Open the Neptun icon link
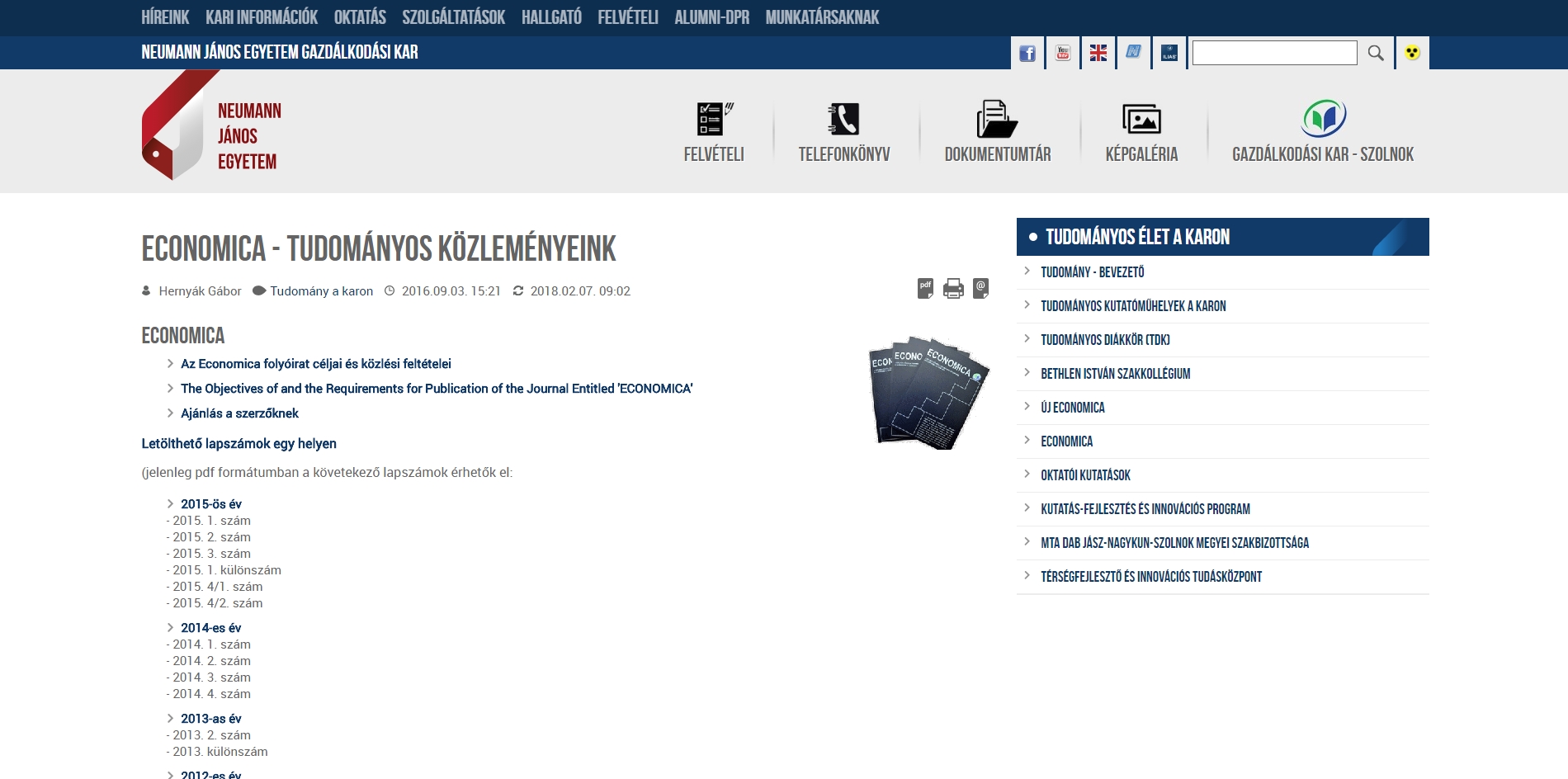The width and height of the screenshot is (1568, 779). click(1134, 53)
